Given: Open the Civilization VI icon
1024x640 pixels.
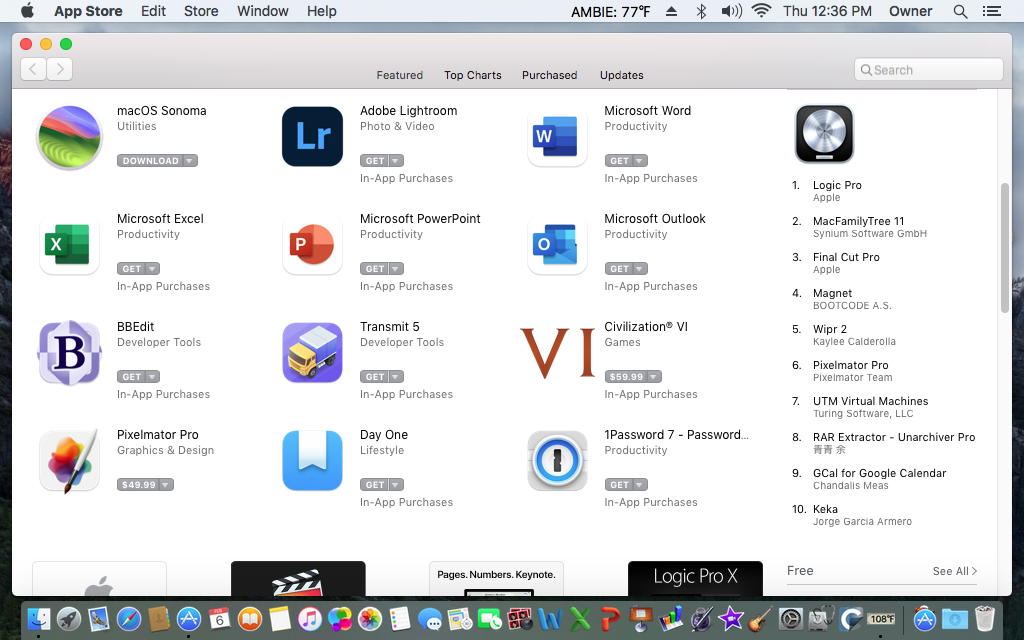Looking at the screenshot, I should click(x=557, y=353).
